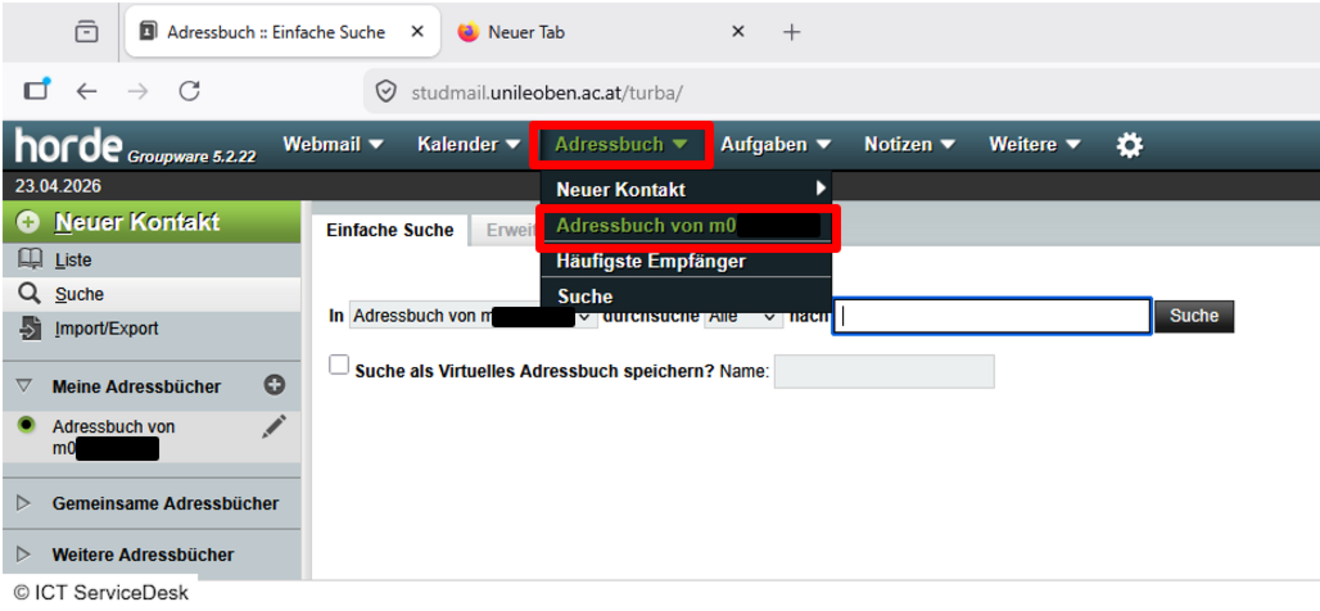Select Häufigste Empfänger in Adressbuch menu
Screen dimensions: 1320x611
(x=650, y=262)
